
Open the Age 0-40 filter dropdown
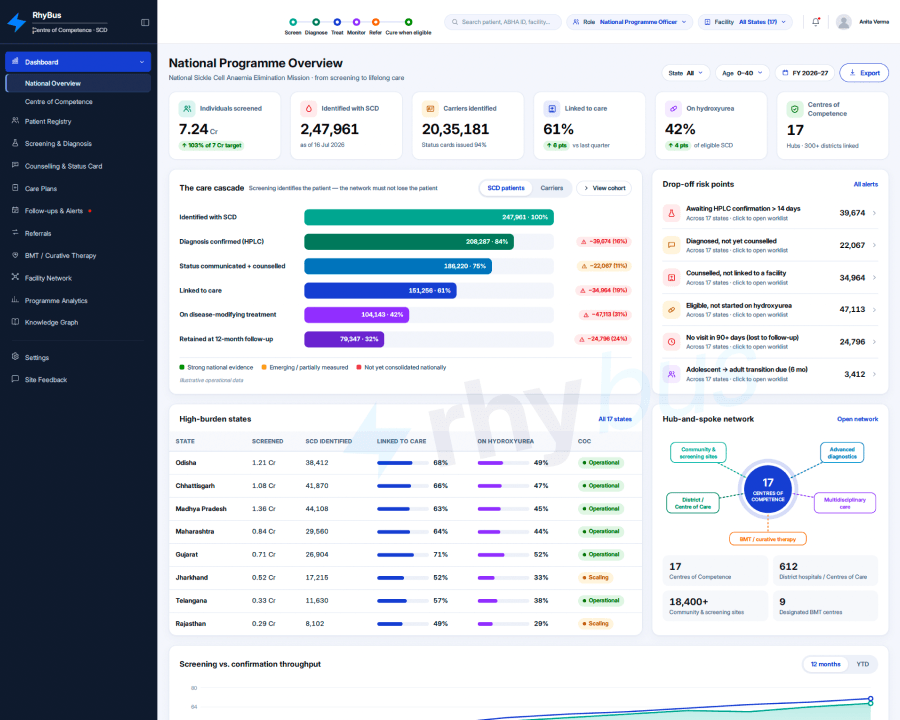click(x=743, y=73)
